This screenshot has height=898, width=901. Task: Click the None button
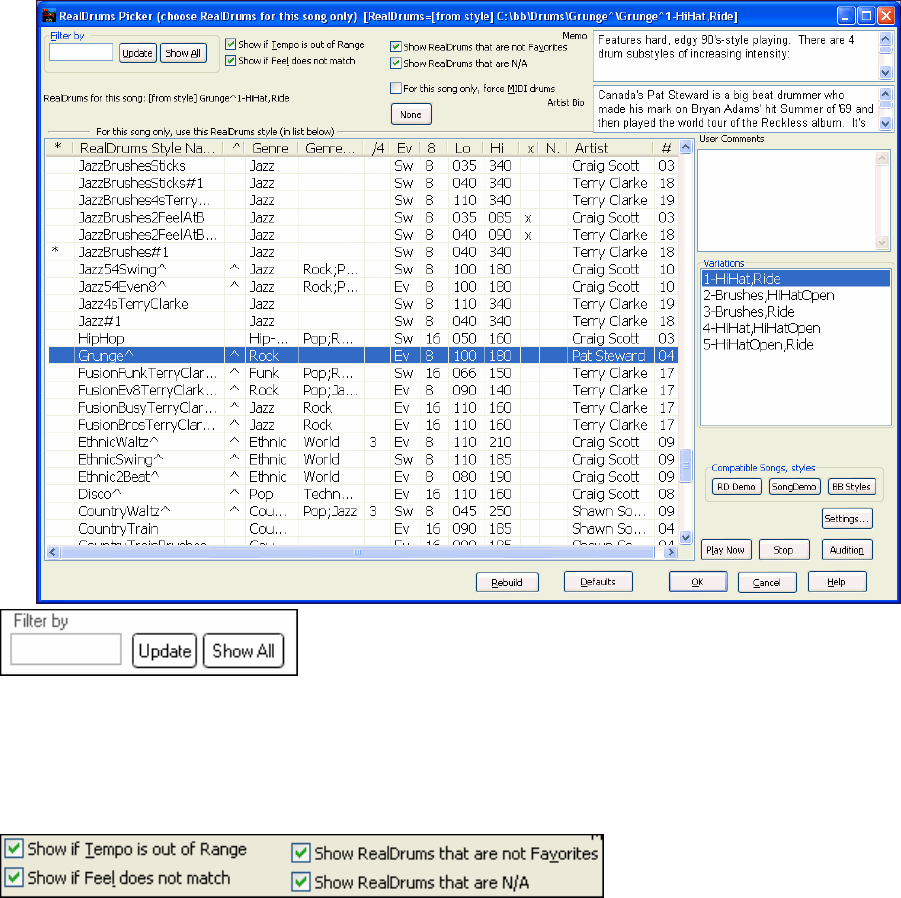point(410,114)
